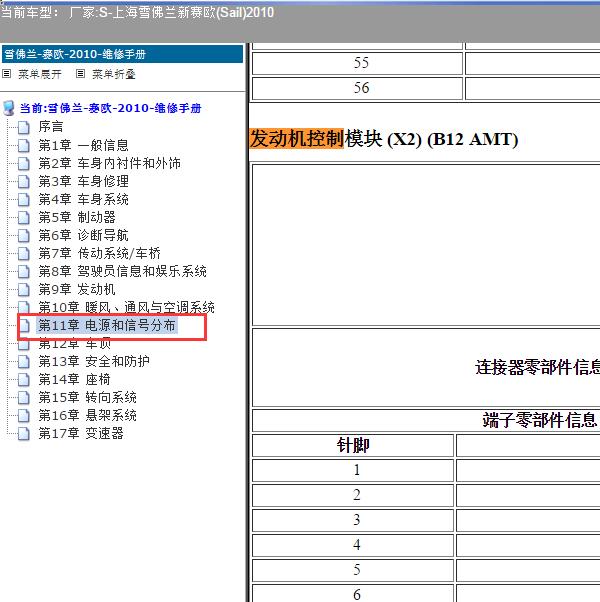Select 第11章 电源和信号分布
The width and height of the screenshot is (600, 602).
click(107, 325)
